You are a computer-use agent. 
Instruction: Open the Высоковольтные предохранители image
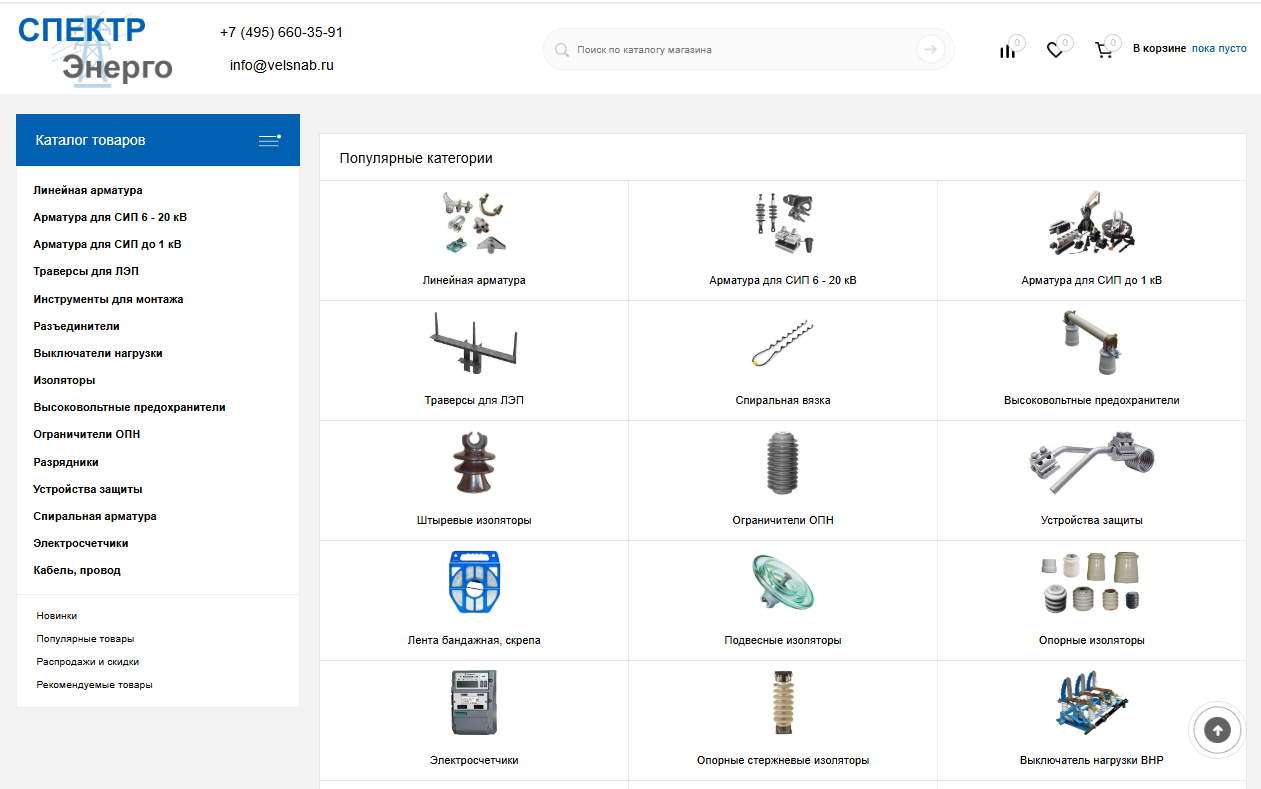tap(1092, 343)
